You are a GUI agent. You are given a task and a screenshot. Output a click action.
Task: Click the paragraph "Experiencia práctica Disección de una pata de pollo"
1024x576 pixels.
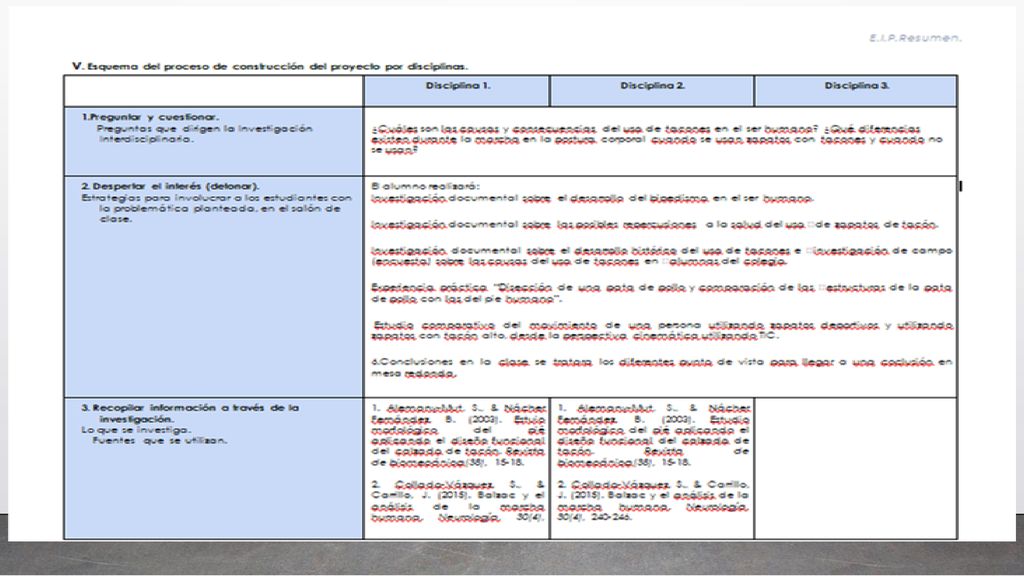662,293
